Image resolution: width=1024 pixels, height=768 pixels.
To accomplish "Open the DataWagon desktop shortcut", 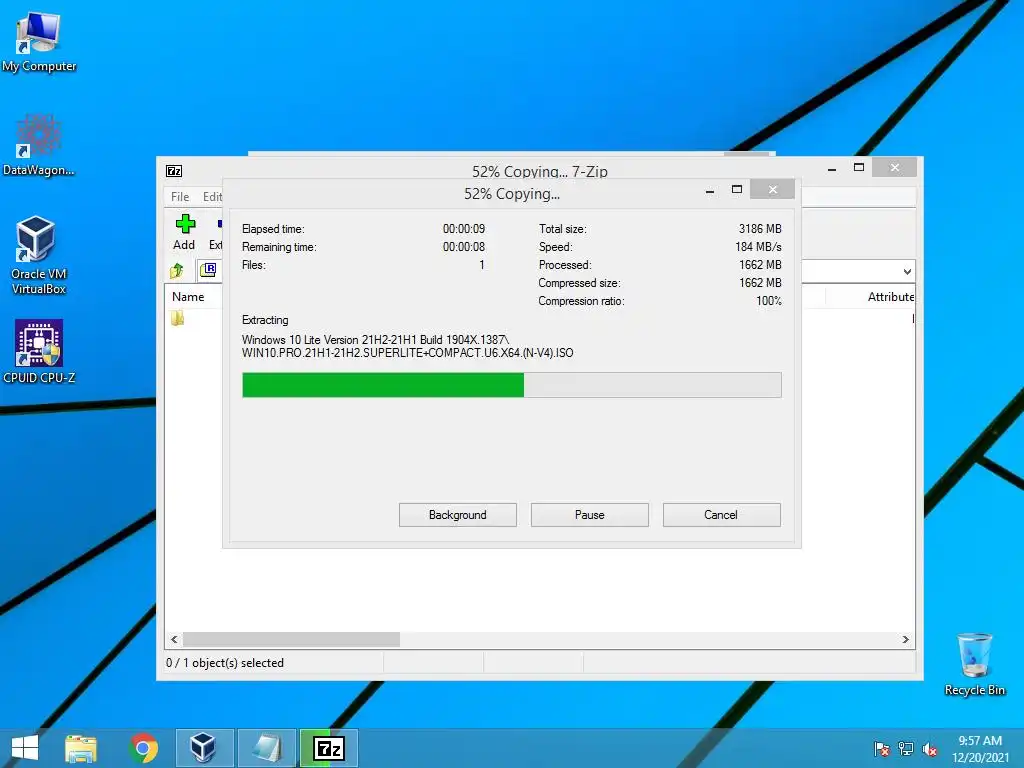I will click(x=39, y=145).
